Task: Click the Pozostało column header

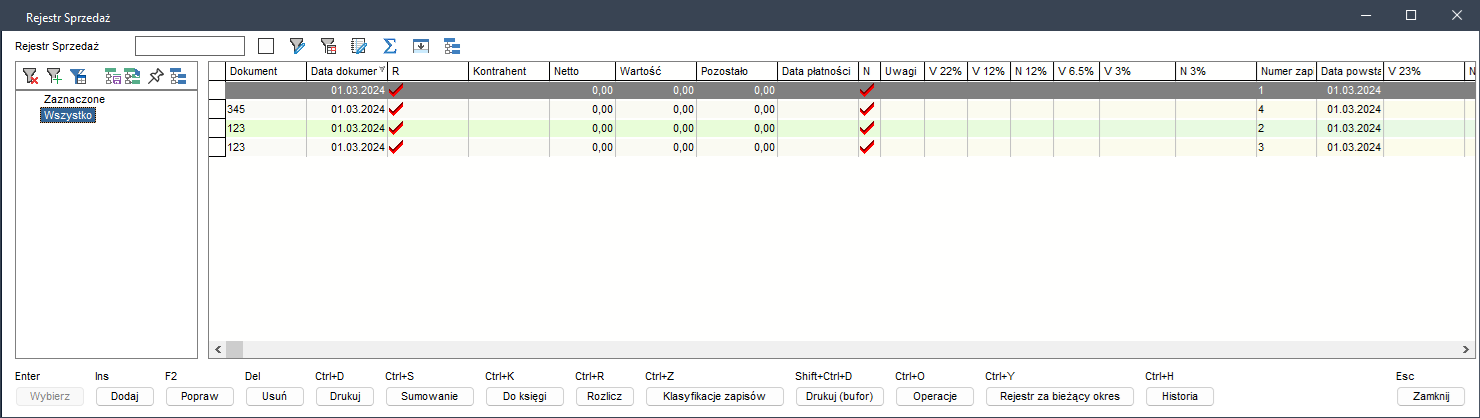Action: (x=737, y=71)
